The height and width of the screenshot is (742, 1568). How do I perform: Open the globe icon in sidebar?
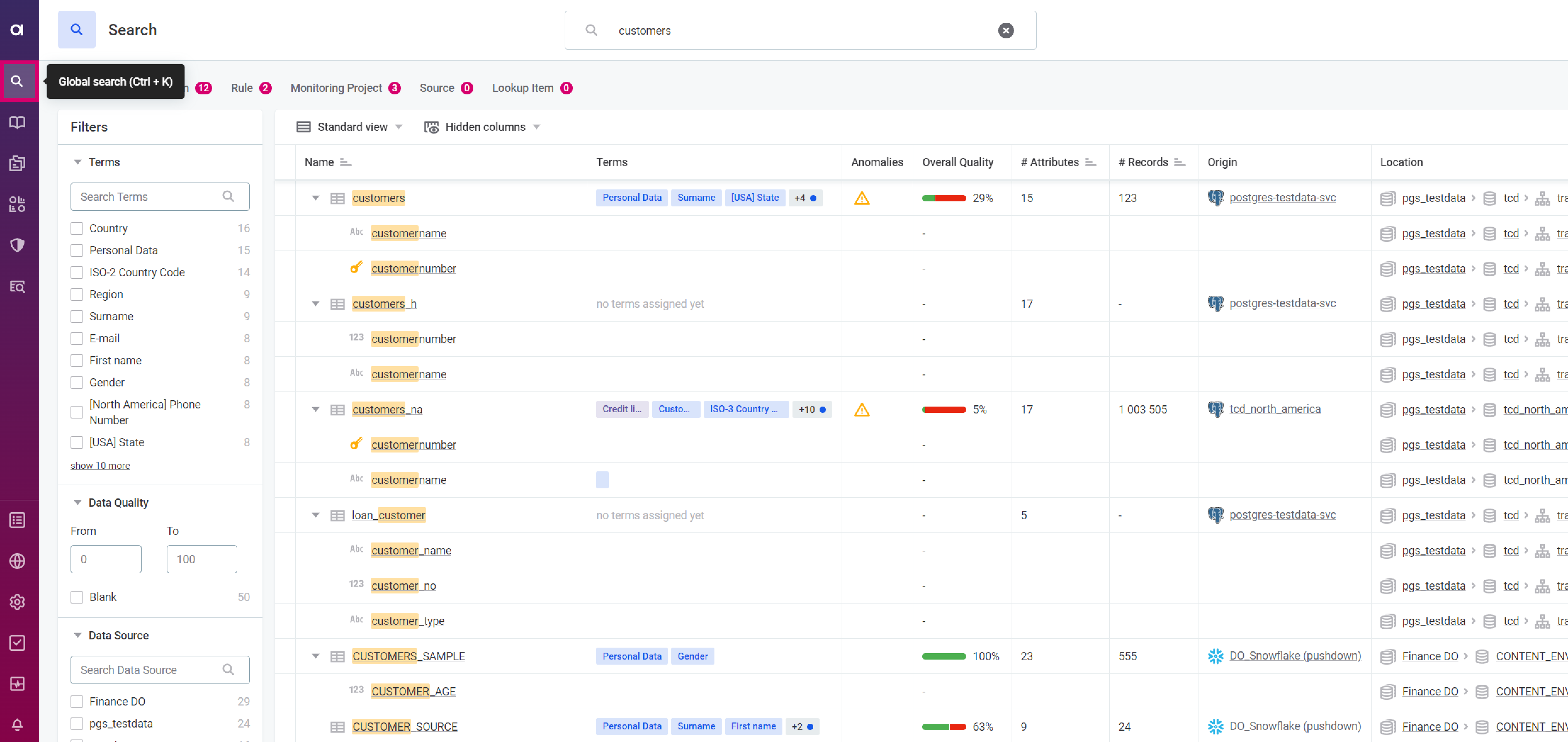18,561
